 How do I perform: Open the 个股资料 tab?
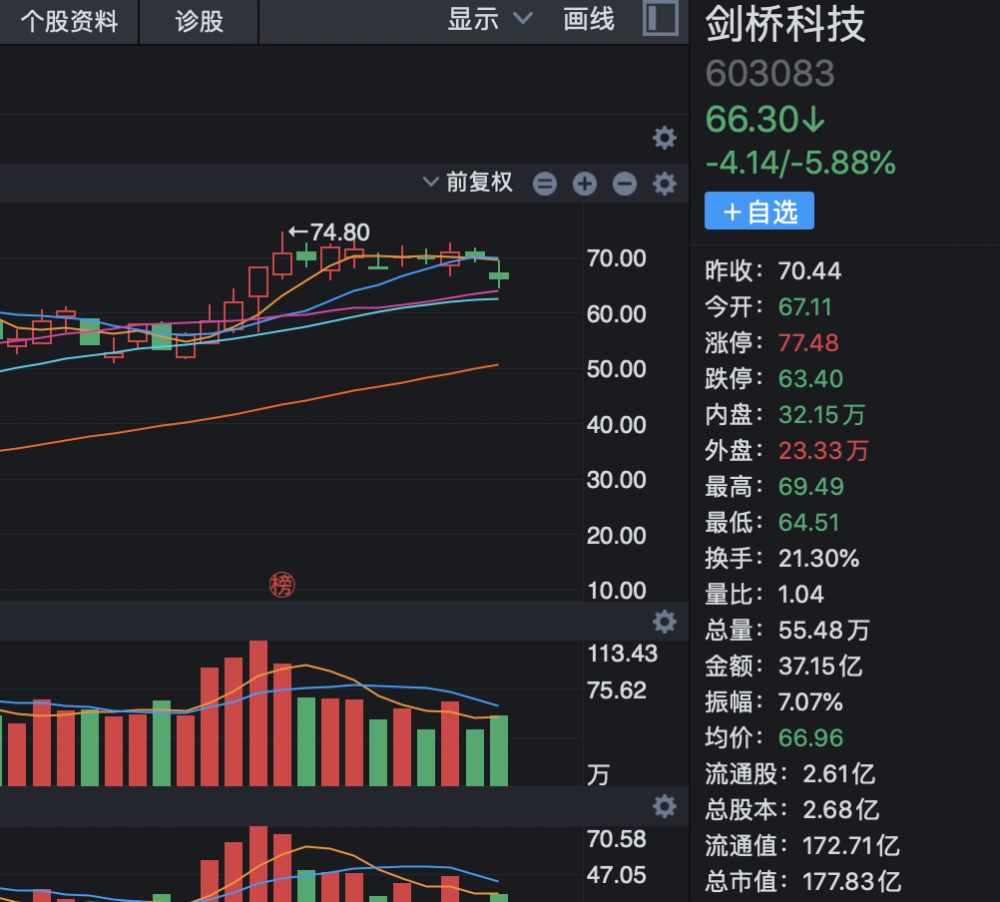(69, 21)
